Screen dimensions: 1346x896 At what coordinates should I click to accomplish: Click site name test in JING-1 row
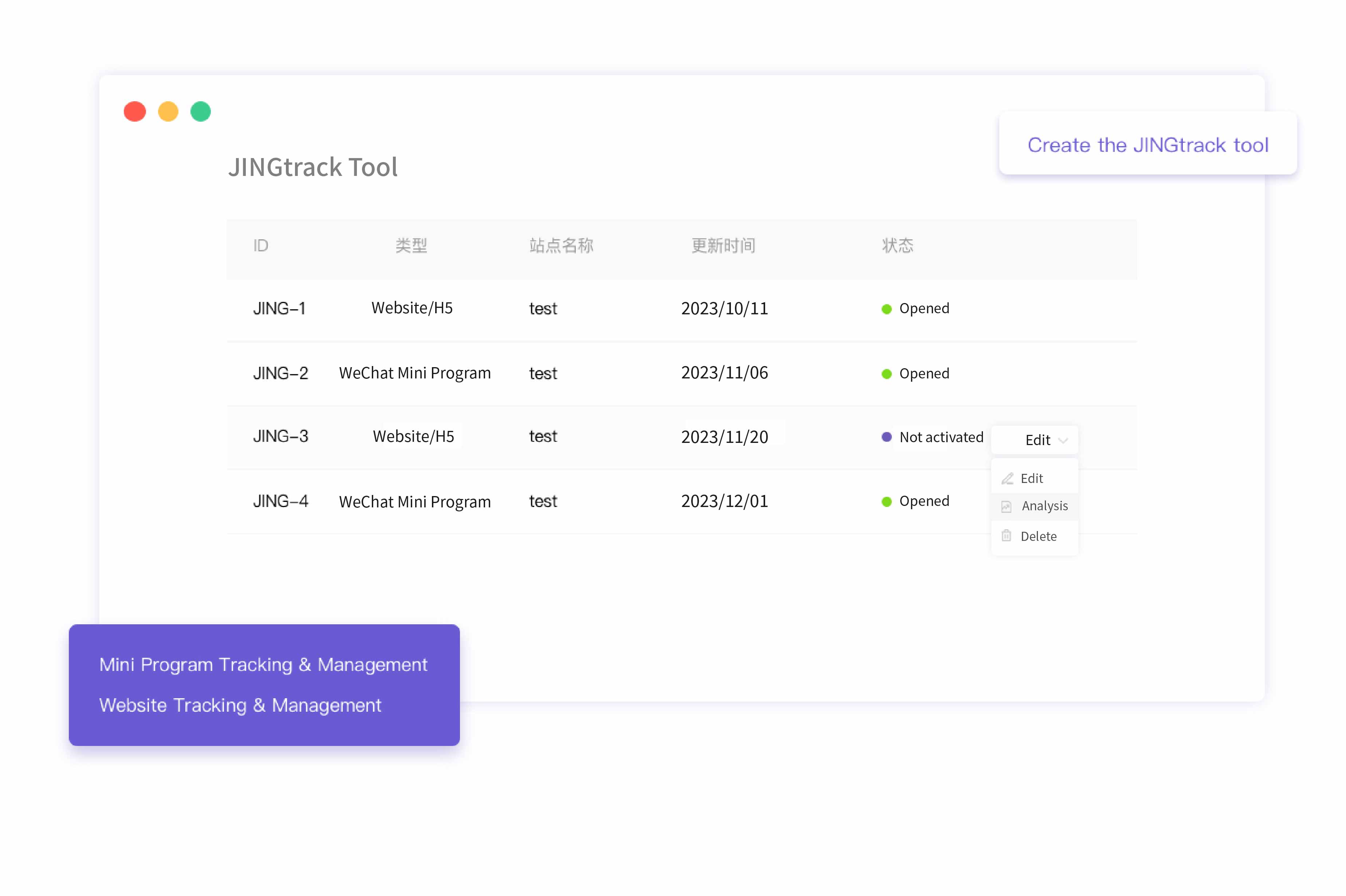pyautogui.click(x=543, y=309)
